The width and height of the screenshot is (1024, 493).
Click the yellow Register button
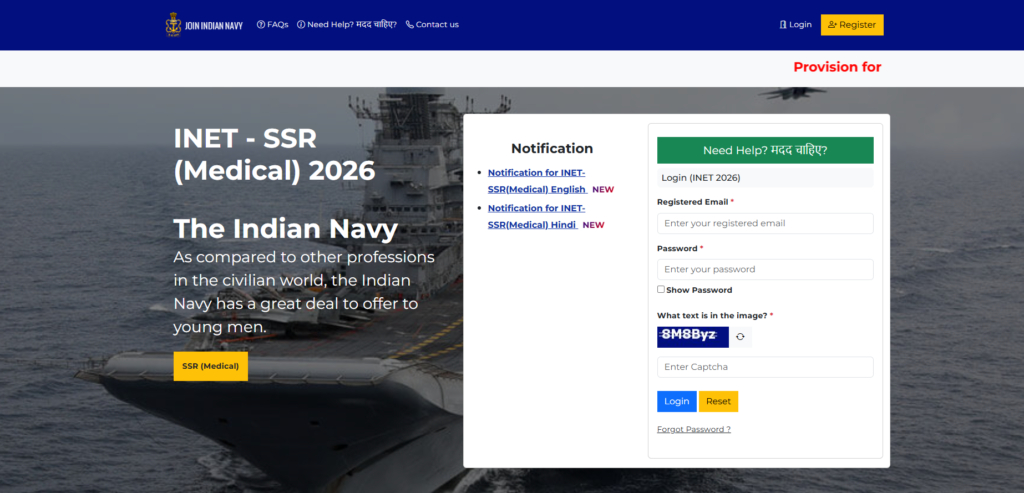[852, 25]
